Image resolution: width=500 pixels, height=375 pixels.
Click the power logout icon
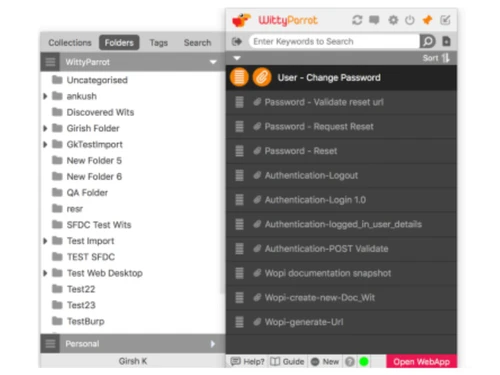[x=410, y=20]
